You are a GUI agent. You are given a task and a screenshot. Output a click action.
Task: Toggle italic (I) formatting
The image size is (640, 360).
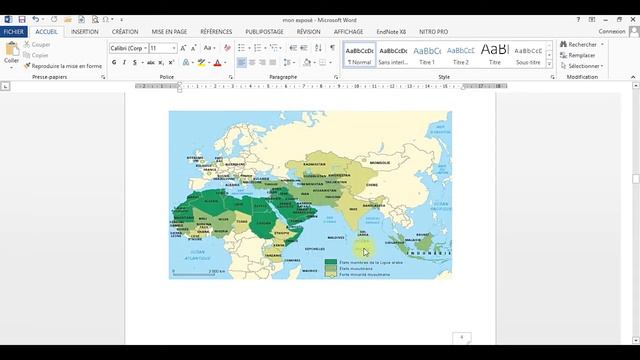pyautogui.click(x=124, y=62)
